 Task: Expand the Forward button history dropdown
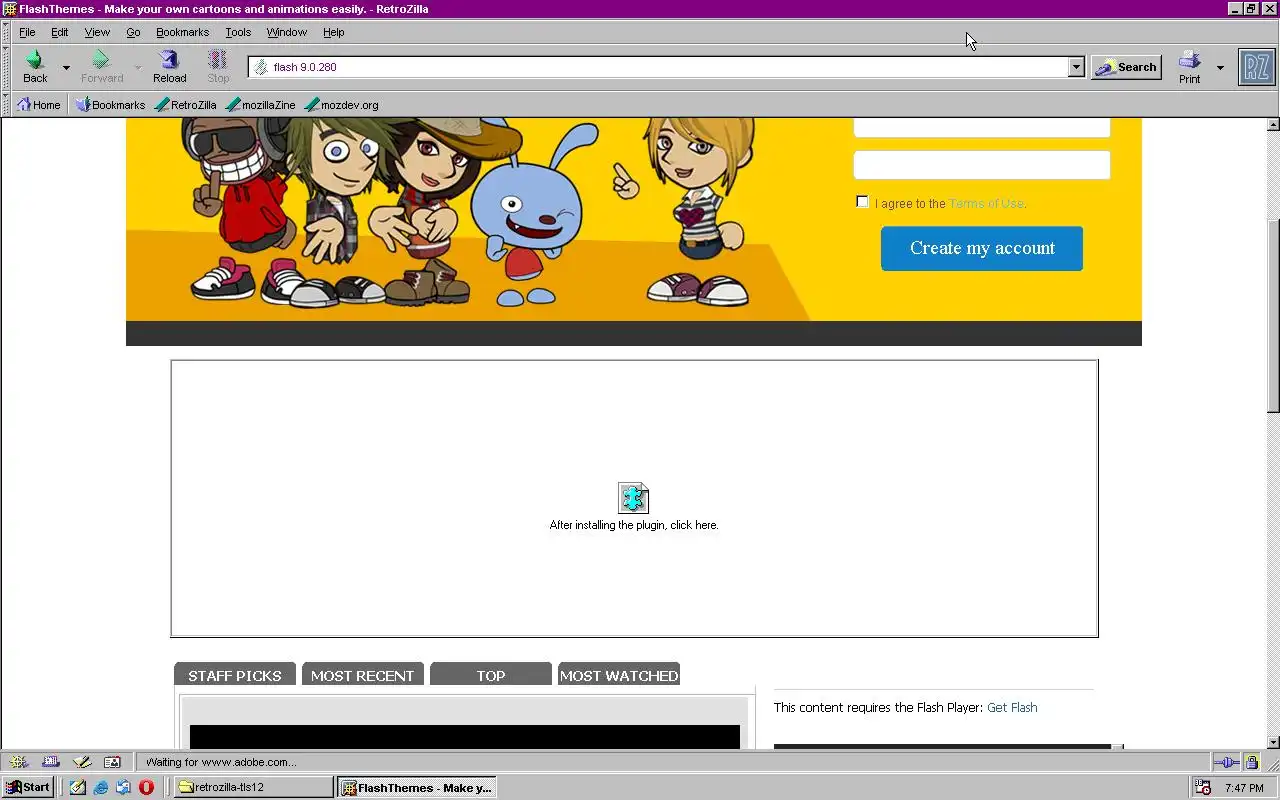coord(137,67)
